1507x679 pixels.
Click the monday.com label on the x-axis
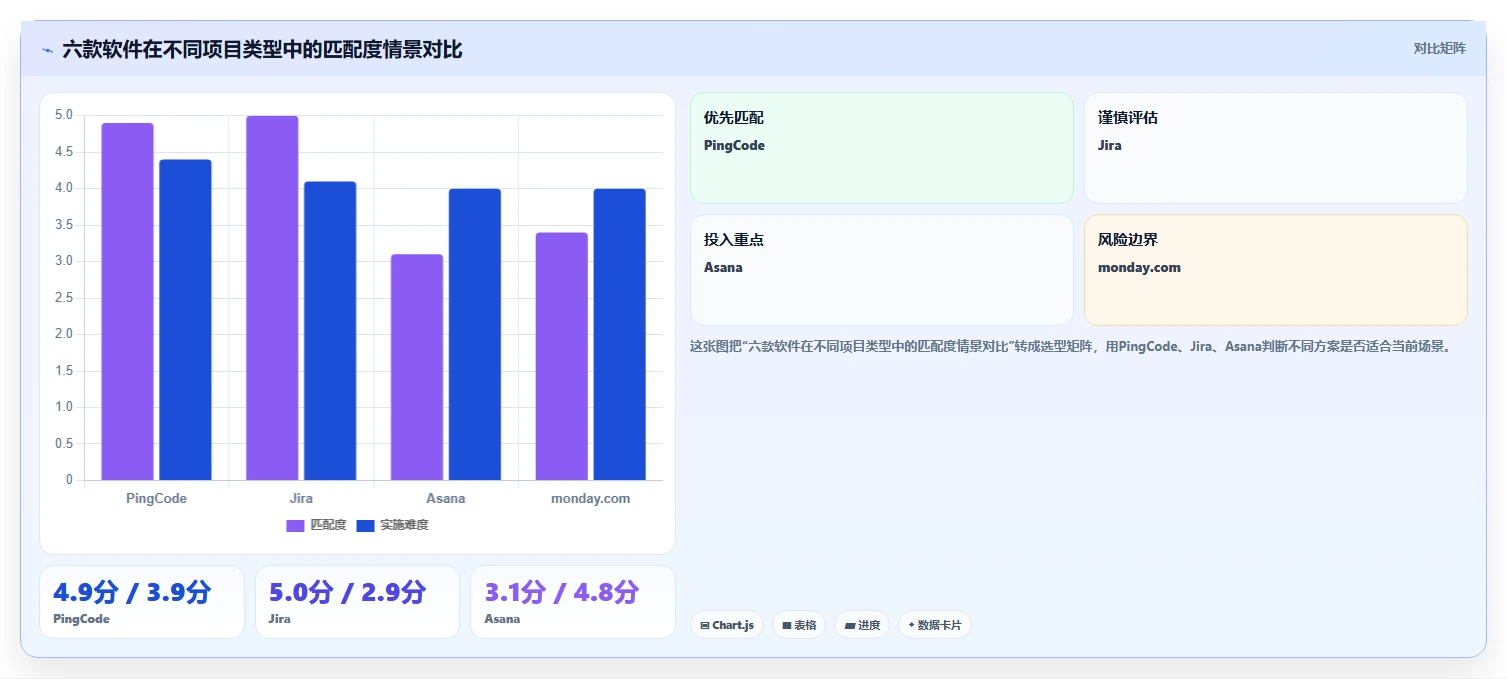tap(591, 498)
